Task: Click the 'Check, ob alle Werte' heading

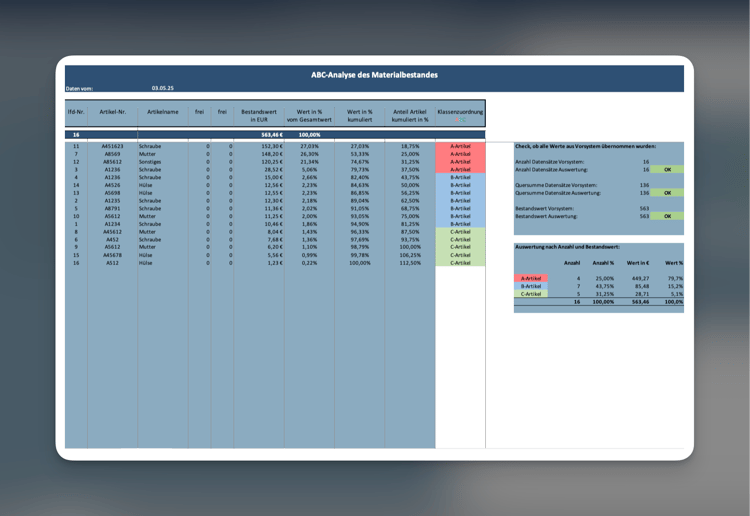Action: coord(585,146)
